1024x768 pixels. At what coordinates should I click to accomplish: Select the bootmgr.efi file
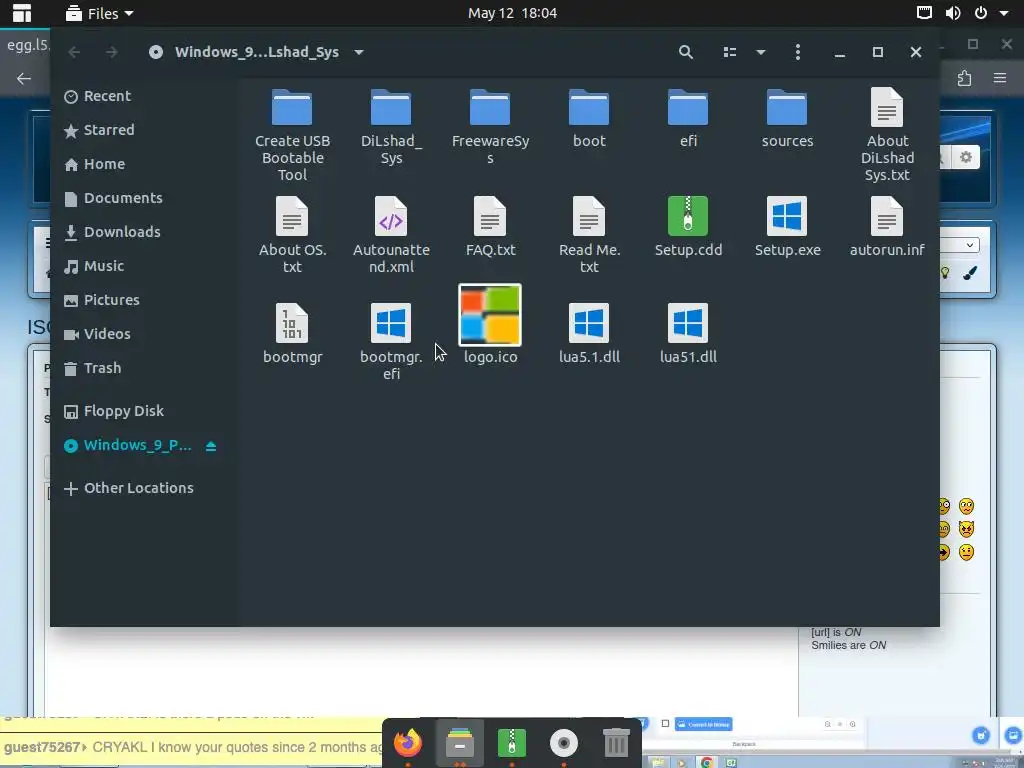coord(391,342)
